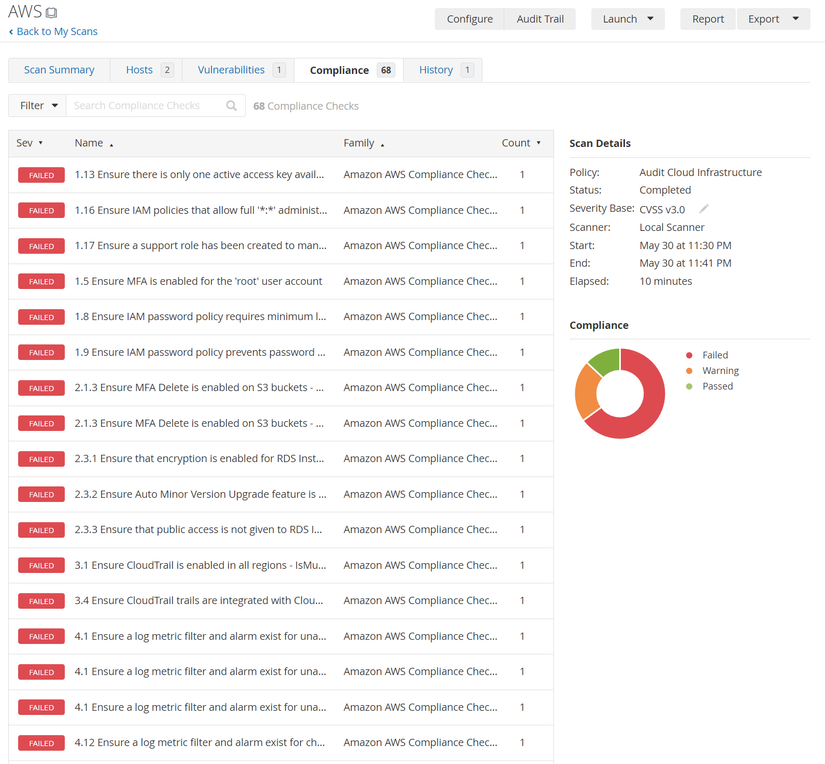Click the count value in the 1.5 row
Screen dimensions: 825x764
click(522, 282)
